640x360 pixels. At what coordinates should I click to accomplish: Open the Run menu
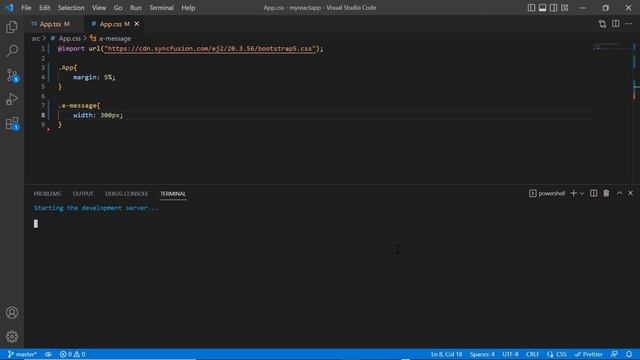(x=136, y=8)
